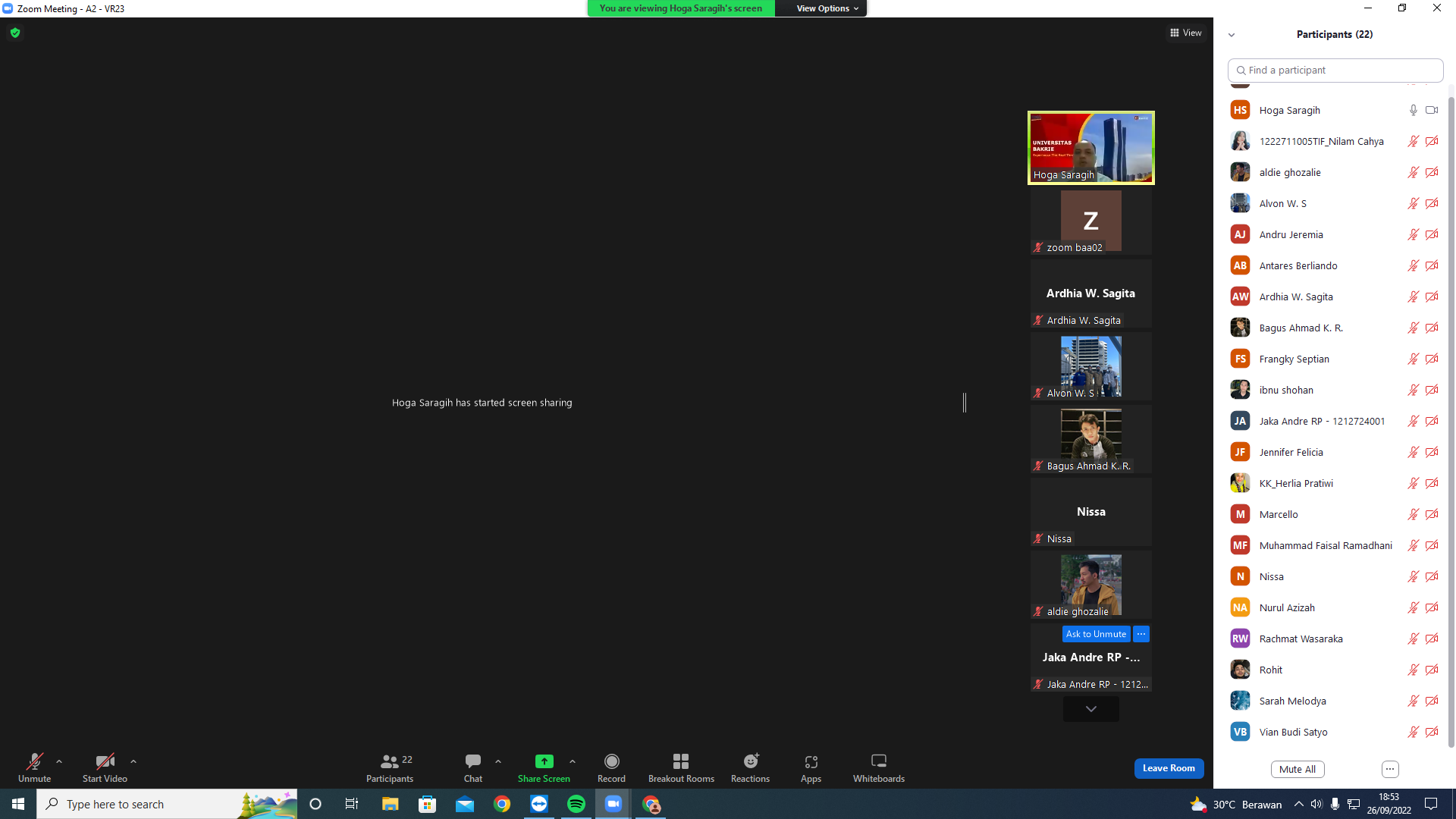The height and width of the screenshot is (819, 1456).
Task: Open the Reactions icon
Action: pyautogui.click(x=751, y=761)
